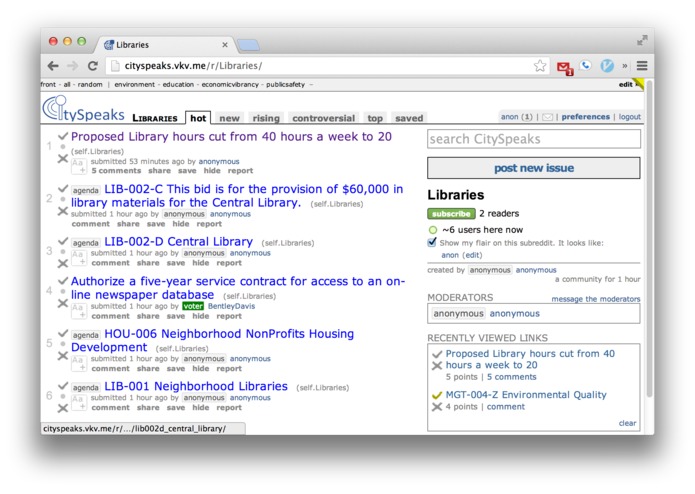Upvote the LIB-001 Neighborhood Libraries post
This screenshot has height=494, width=695.
pos(63,385)
